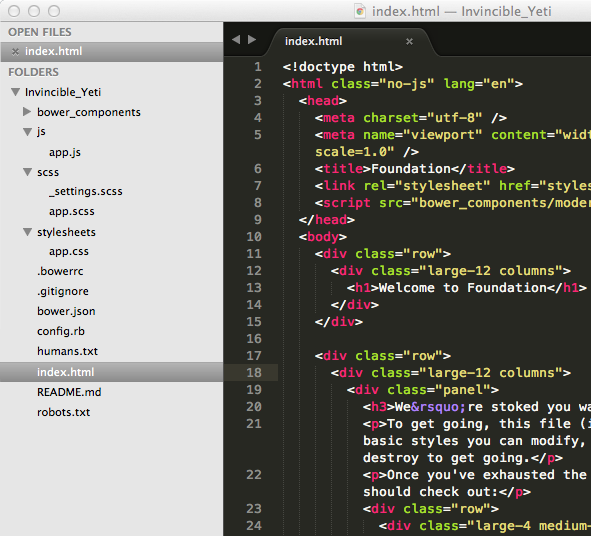Click the div class panel line

pos(423,390)
